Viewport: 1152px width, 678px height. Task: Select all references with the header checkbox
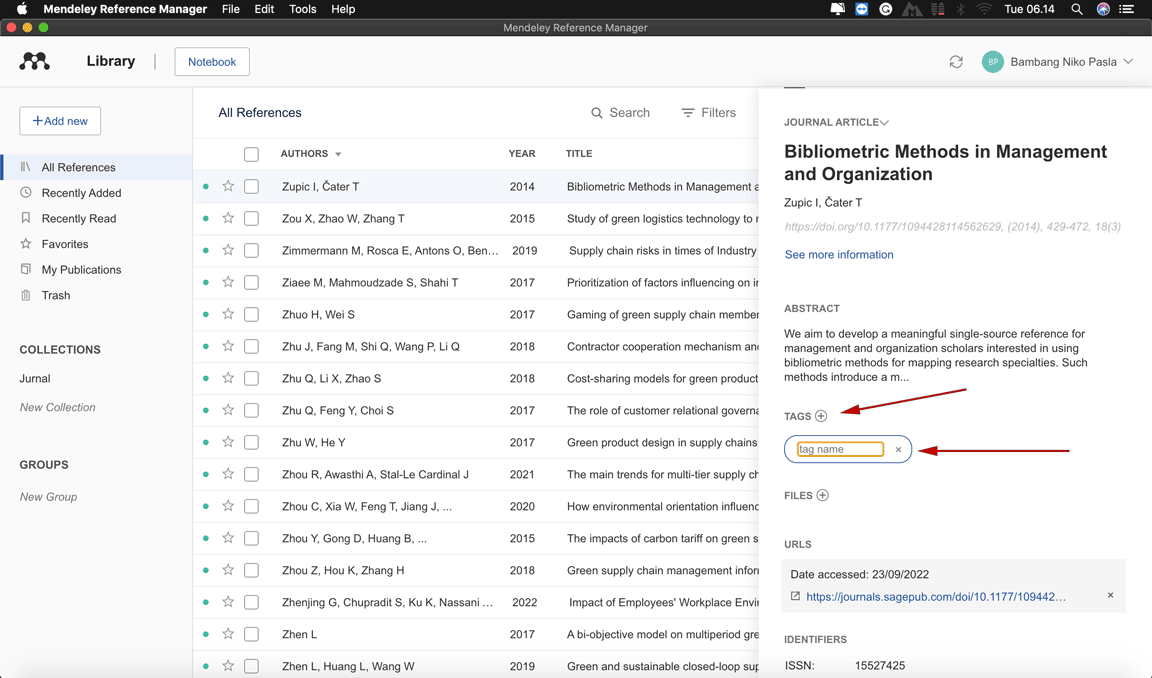[251, 153]
